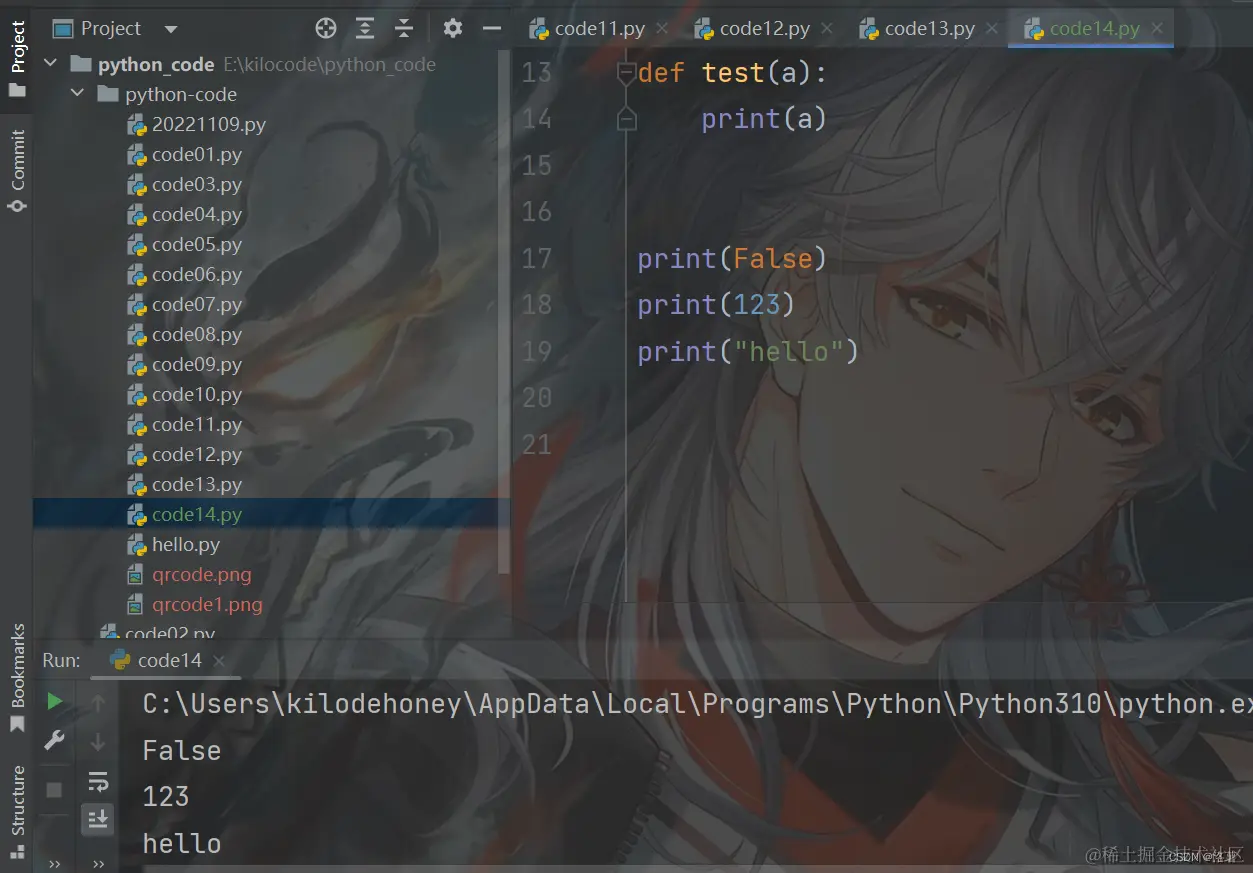The width and height of the screenshot is (1253, 873).
Task: Toggle soft-wrap in Run console
Action: [x=98, y=781]
